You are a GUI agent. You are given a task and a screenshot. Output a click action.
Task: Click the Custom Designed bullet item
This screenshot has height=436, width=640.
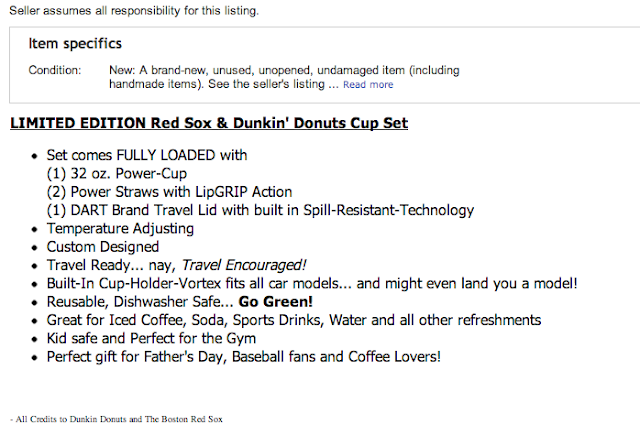point(103,246)
